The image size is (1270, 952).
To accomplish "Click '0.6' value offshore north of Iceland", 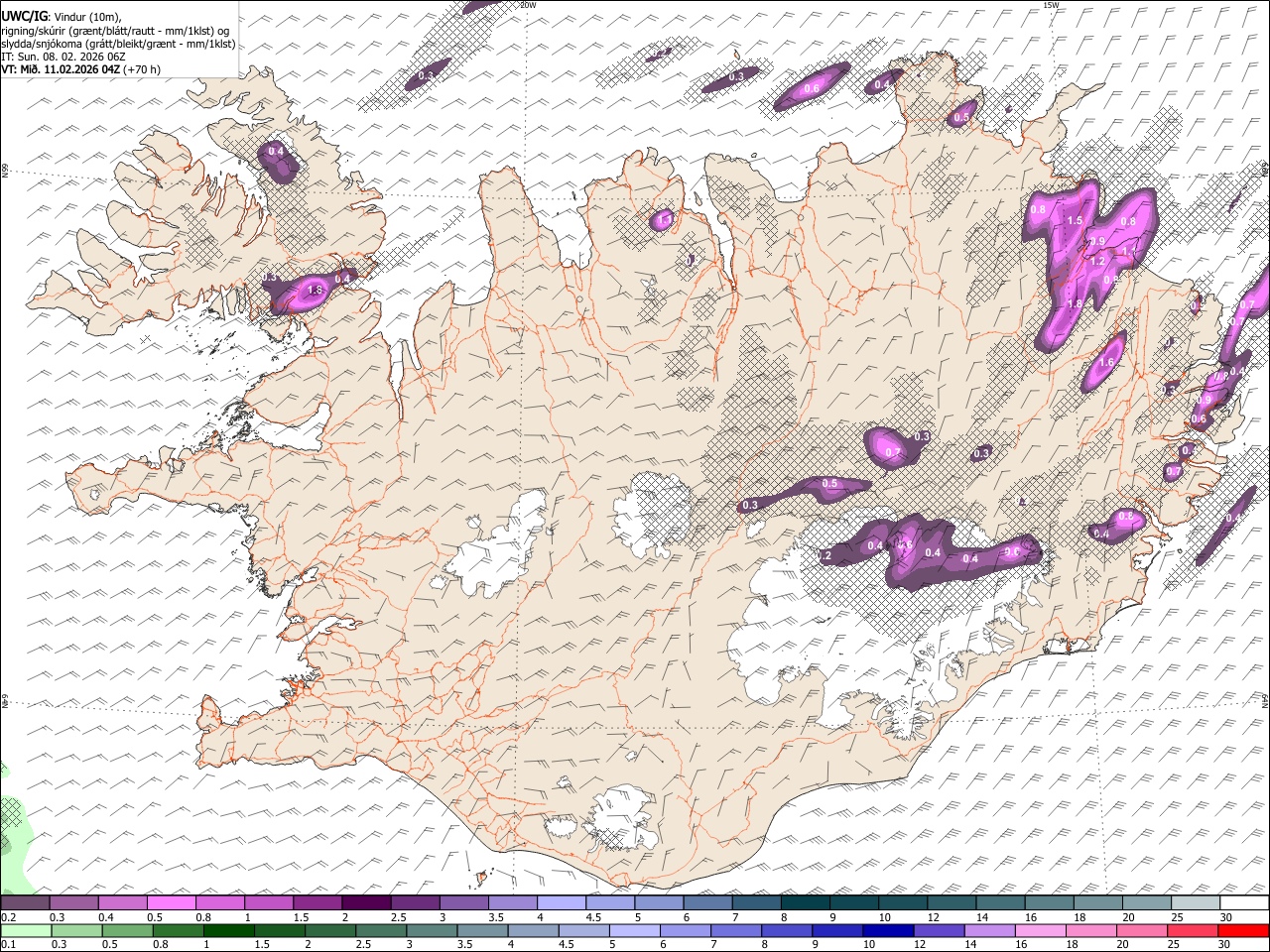I will click(811, 89).
